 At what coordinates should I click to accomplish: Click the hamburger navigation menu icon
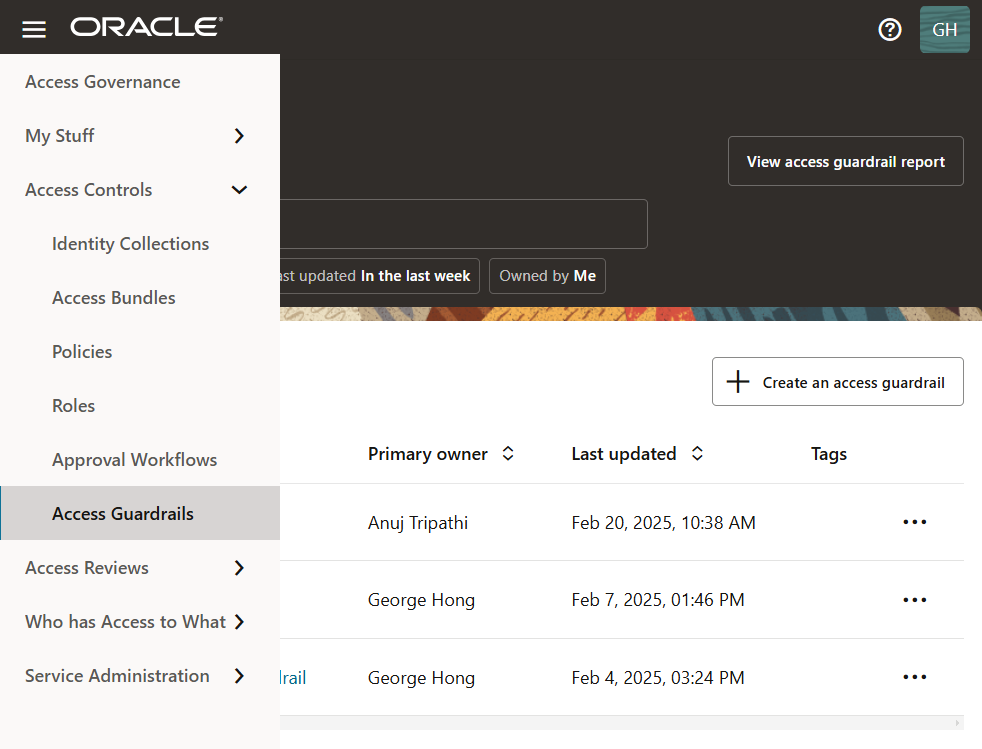pyautogui.click(x=34, y=29)
